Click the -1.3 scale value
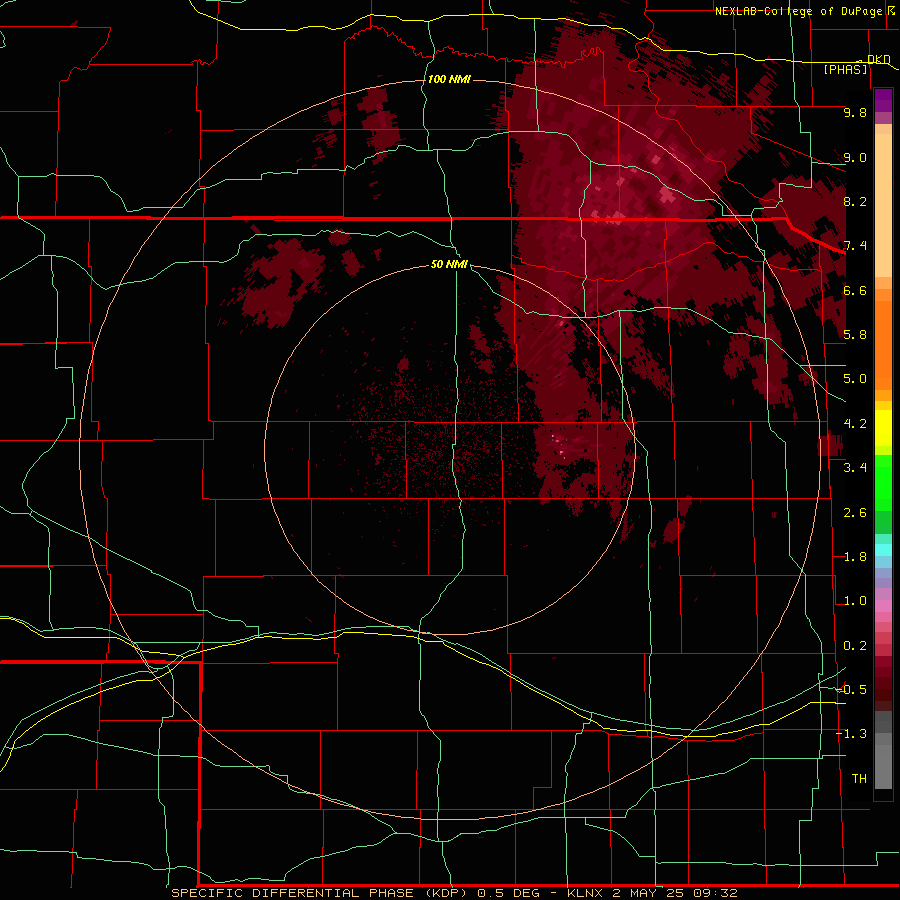 pos(852,734)
